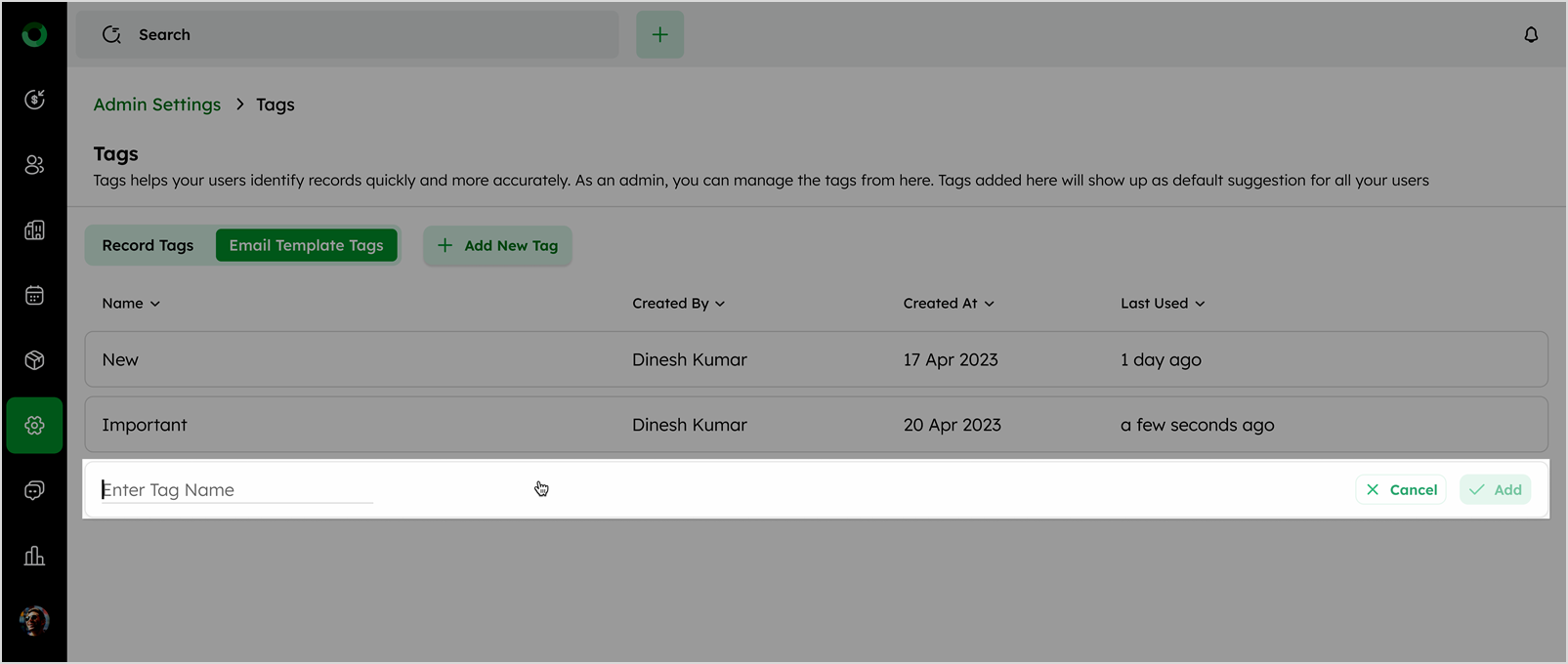The height and width of the screenshot is (664, 1568).
Task: Open the settings gear icon in sidebar
Action: coord(34,426)
